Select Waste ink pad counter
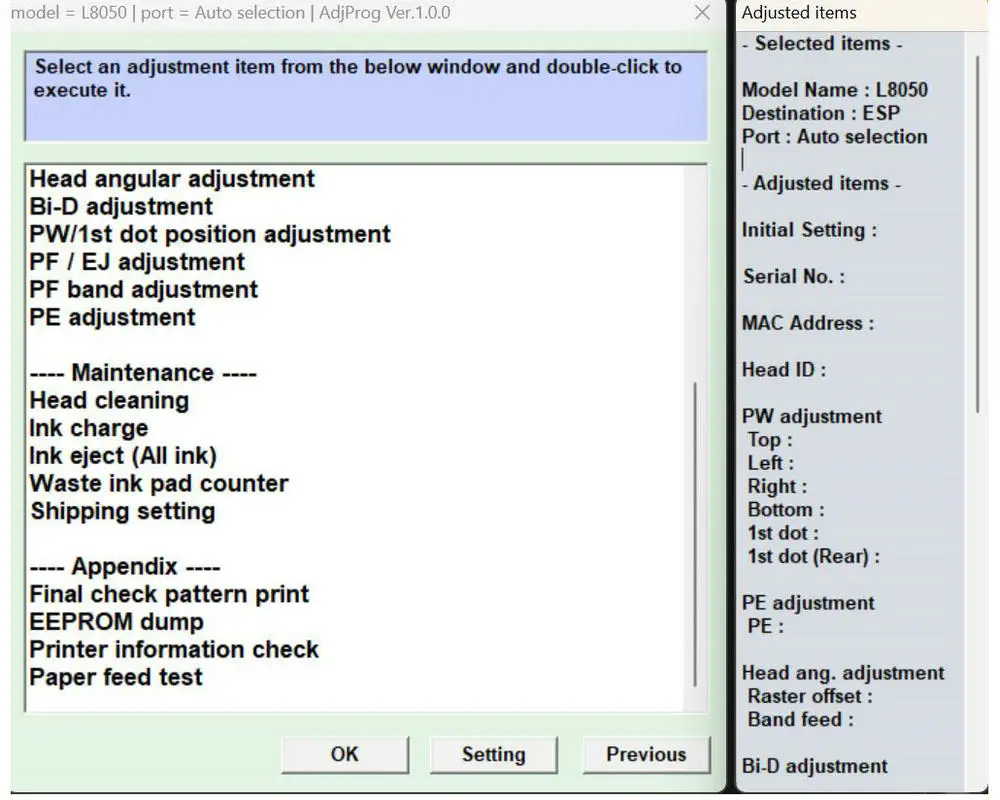Image resolution: width=1000 pixels, height=800 pixels. [159, 484]
